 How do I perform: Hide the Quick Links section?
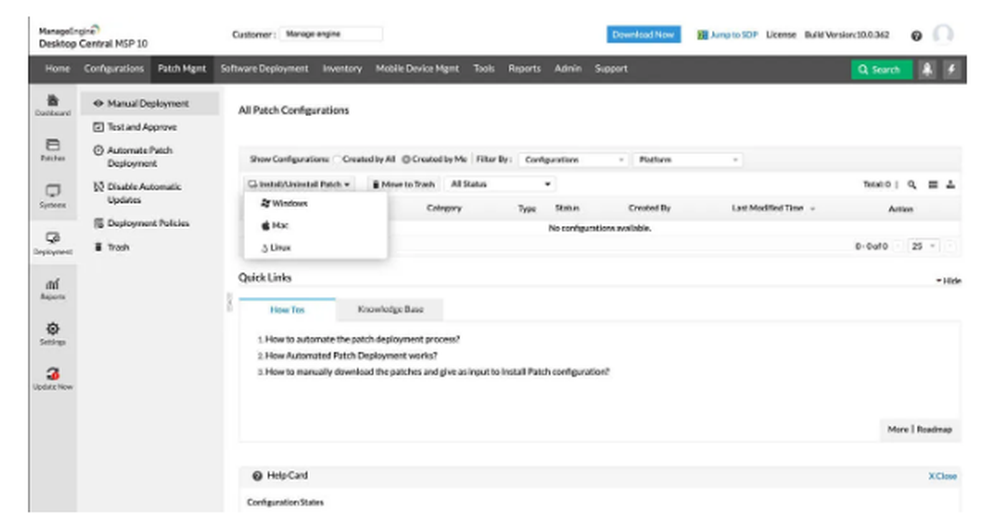[x=948, y=281]
